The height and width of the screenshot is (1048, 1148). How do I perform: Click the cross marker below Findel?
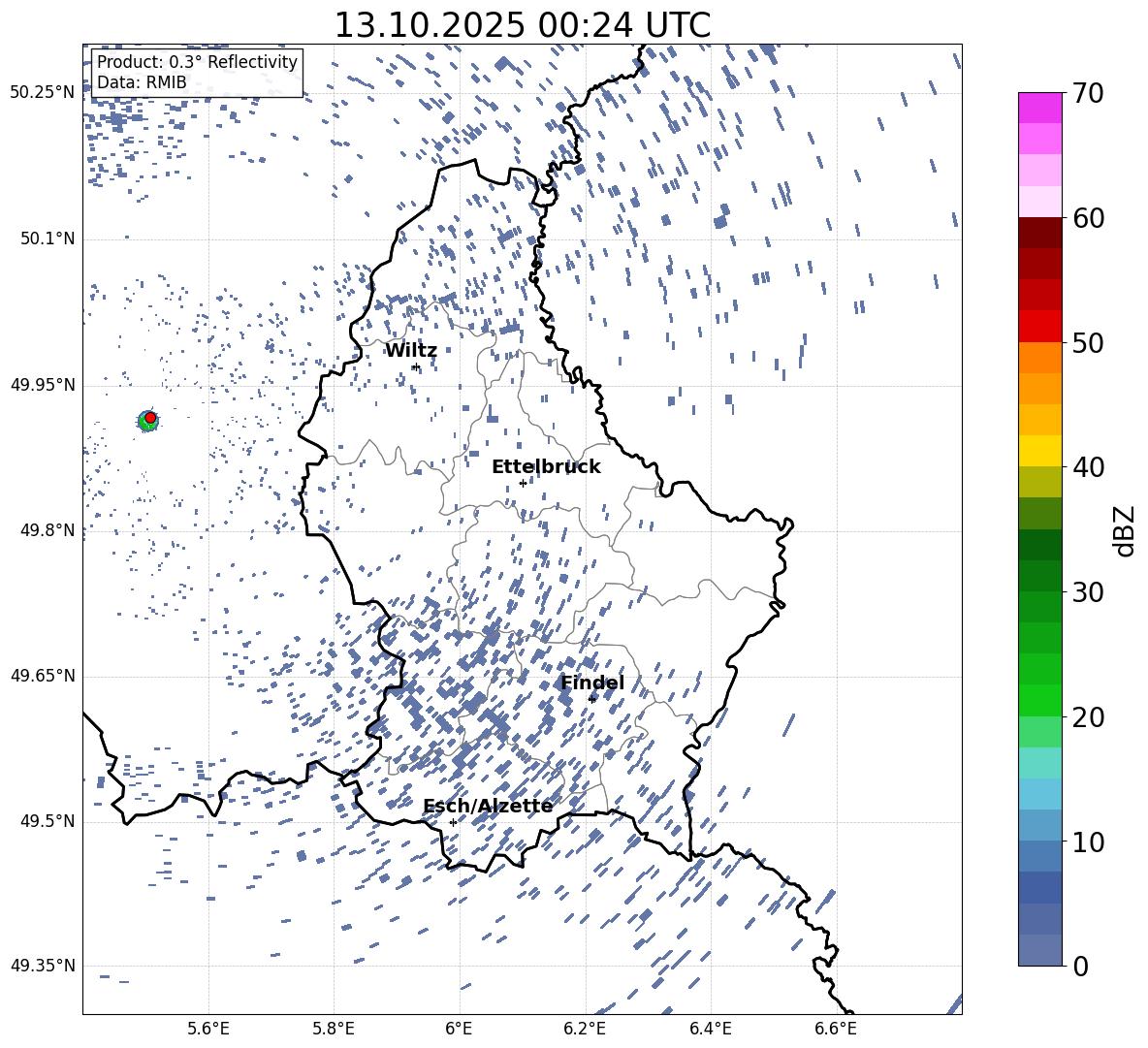click(591, 700)
